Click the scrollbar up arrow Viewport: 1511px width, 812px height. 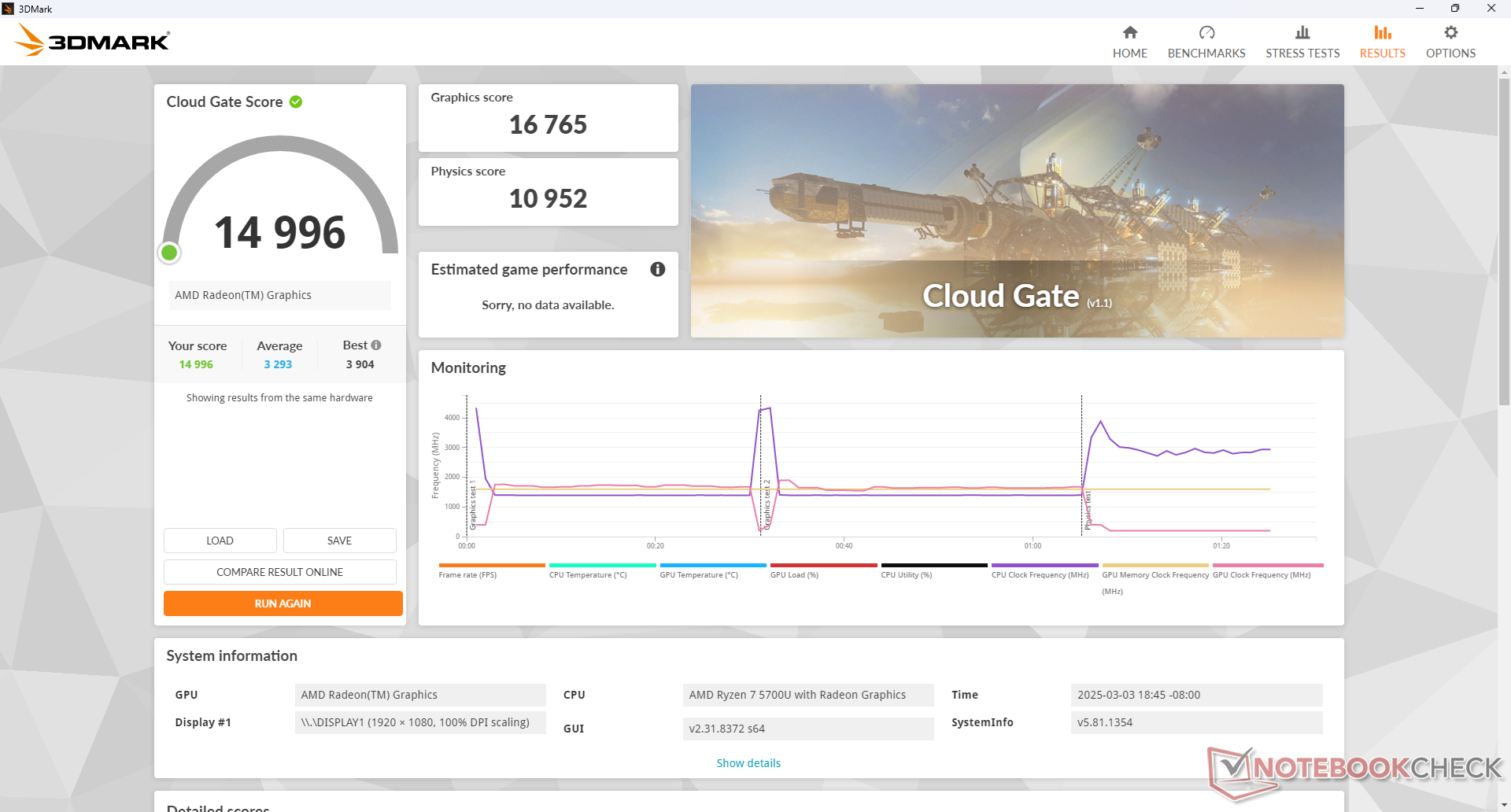point(1504,72)
